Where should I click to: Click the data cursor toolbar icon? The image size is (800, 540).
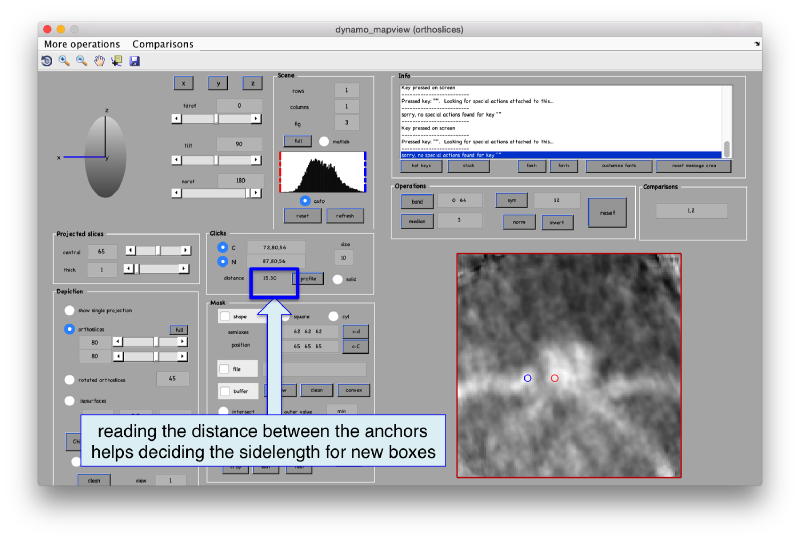click(x=117, y=61)
